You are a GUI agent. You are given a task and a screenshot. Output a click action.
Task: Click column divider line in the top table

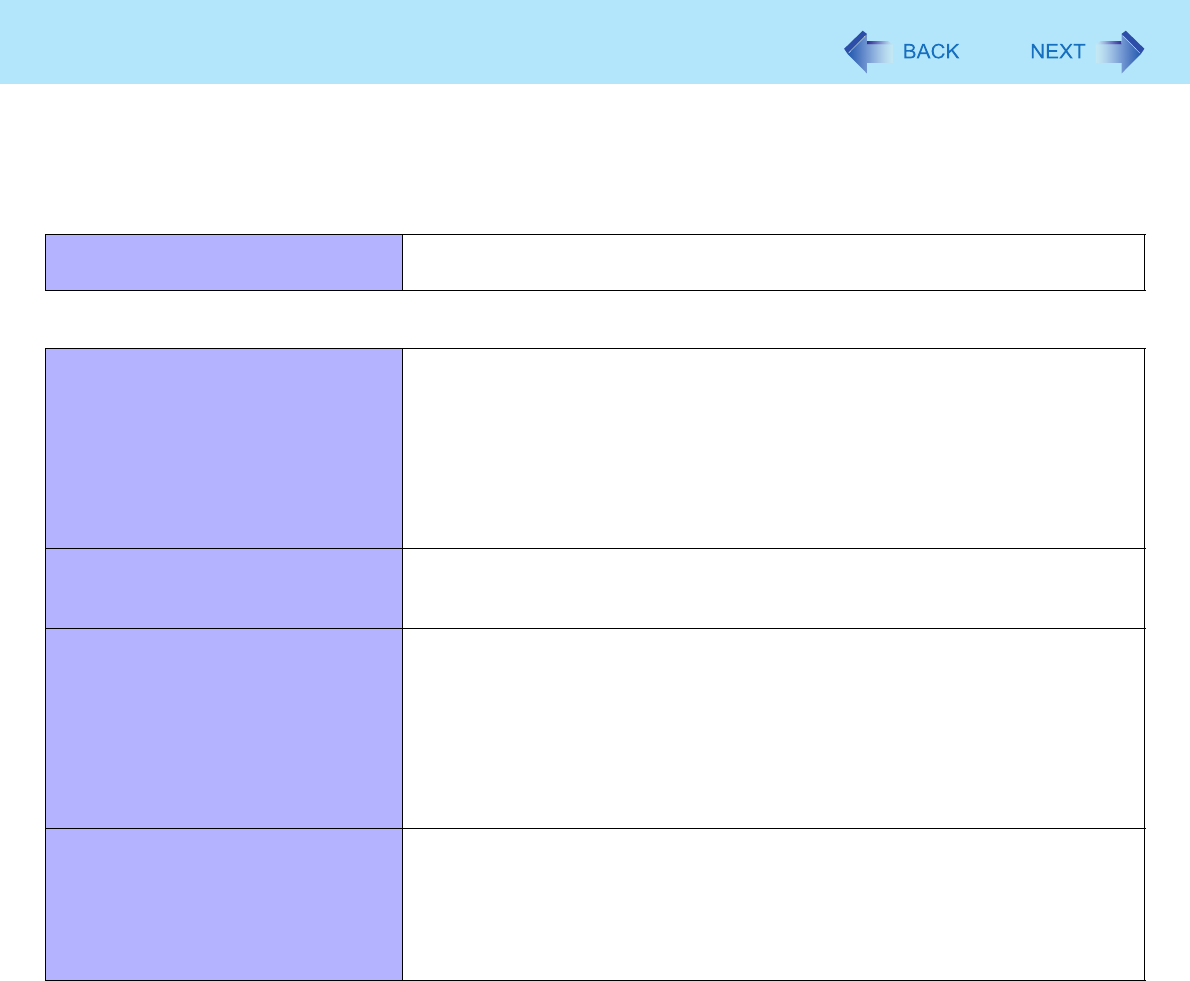(402, 263)
